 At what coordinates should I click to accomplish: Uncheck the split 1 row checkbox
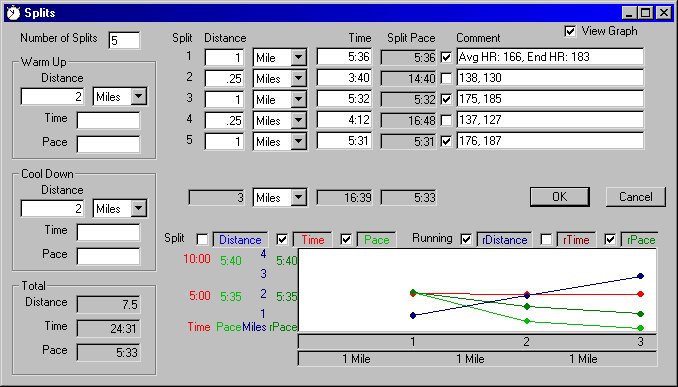tap(446, 57)
